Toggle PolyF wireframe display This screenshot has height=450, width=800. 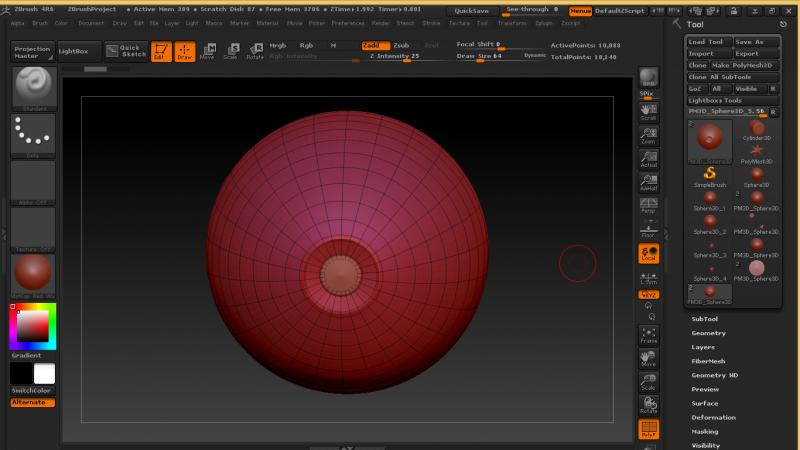648,429
